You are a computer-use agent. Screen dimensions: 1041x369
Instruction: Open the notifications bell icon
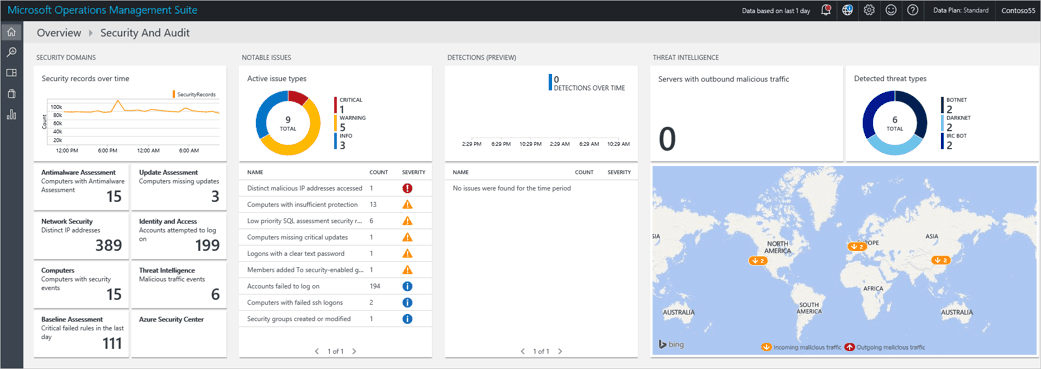coord(826,10)
